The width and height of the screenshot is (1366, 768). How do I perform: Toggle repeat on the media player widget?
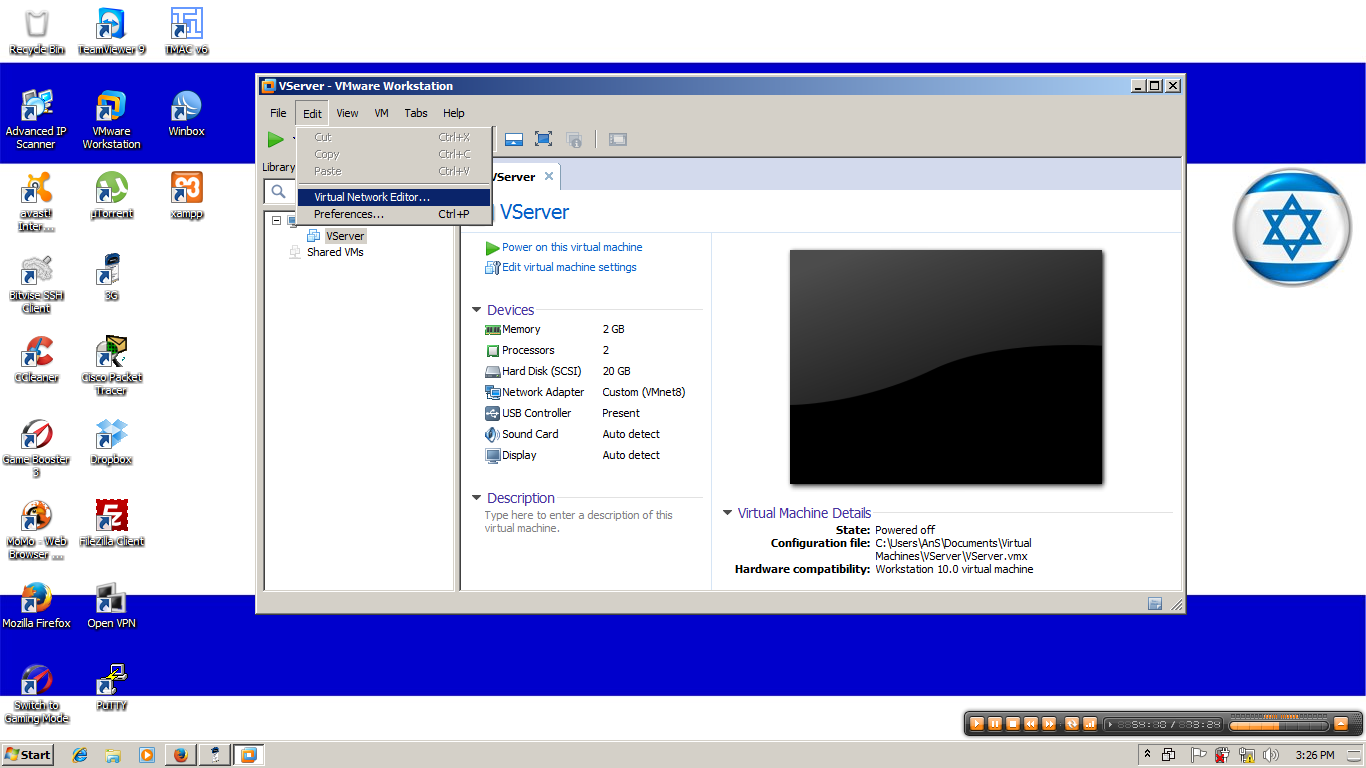(1072, 724)
